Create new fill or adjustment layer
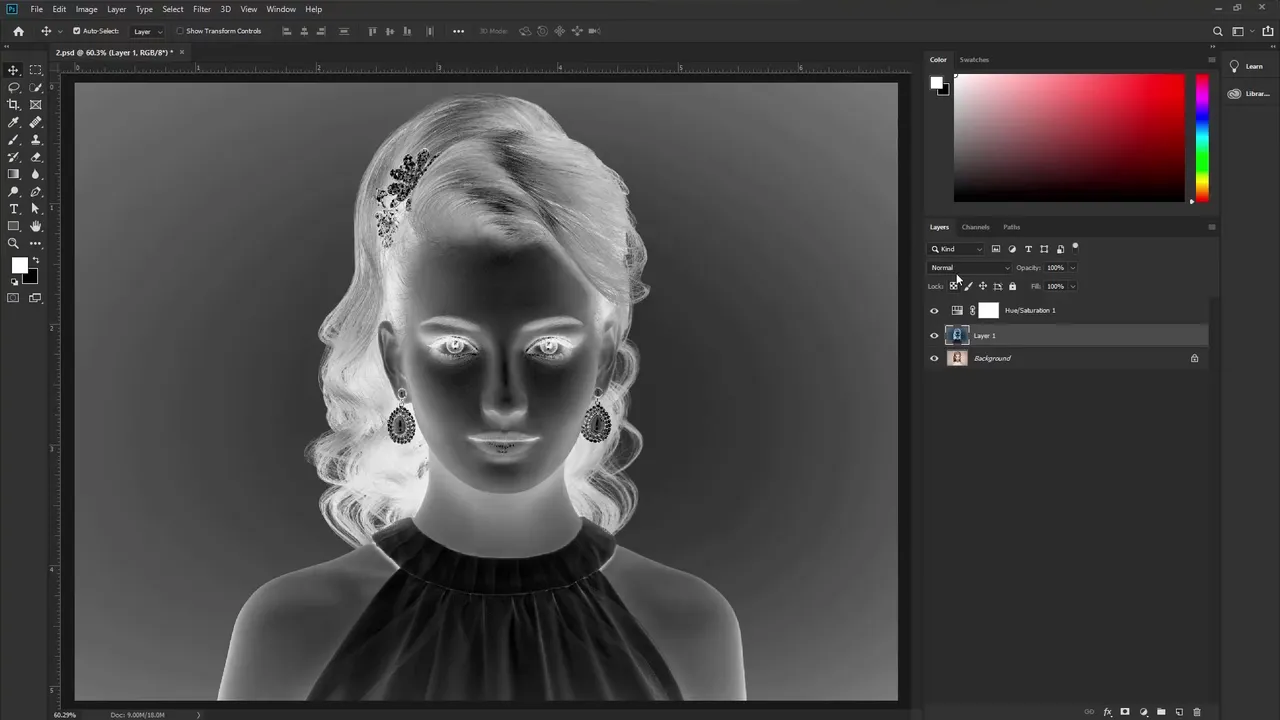 coord(1143,712)
